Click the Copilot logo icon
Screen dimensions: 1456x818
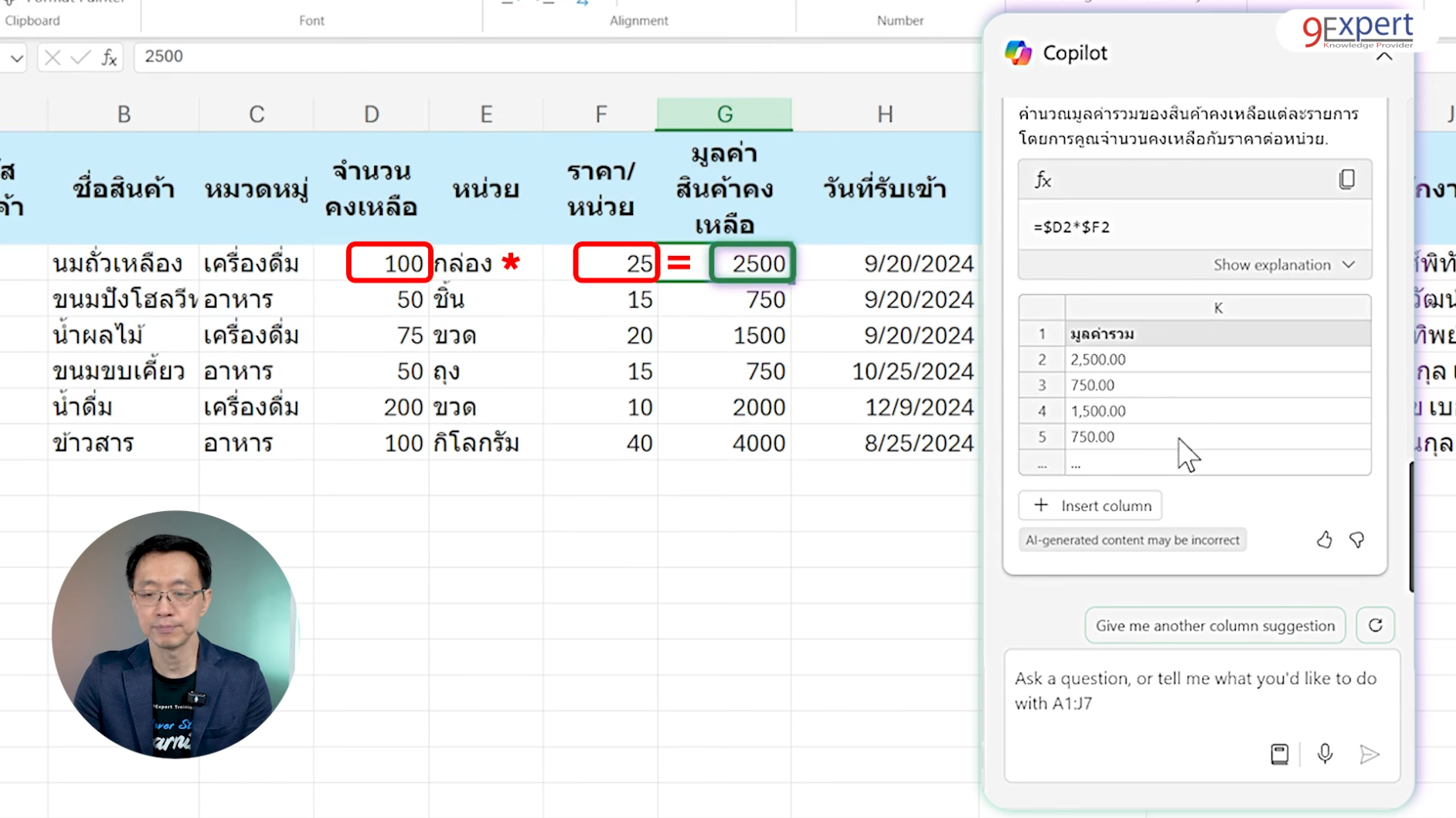(x=1020, y=53)
